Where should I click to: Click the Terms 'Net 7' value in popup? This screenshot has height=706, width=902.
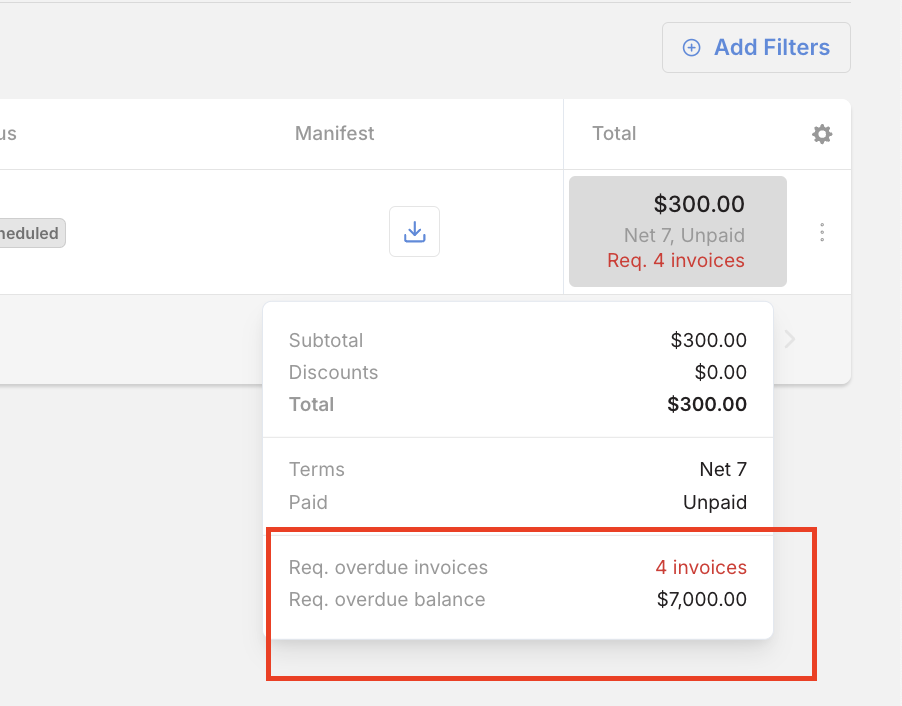coord(722,469)
